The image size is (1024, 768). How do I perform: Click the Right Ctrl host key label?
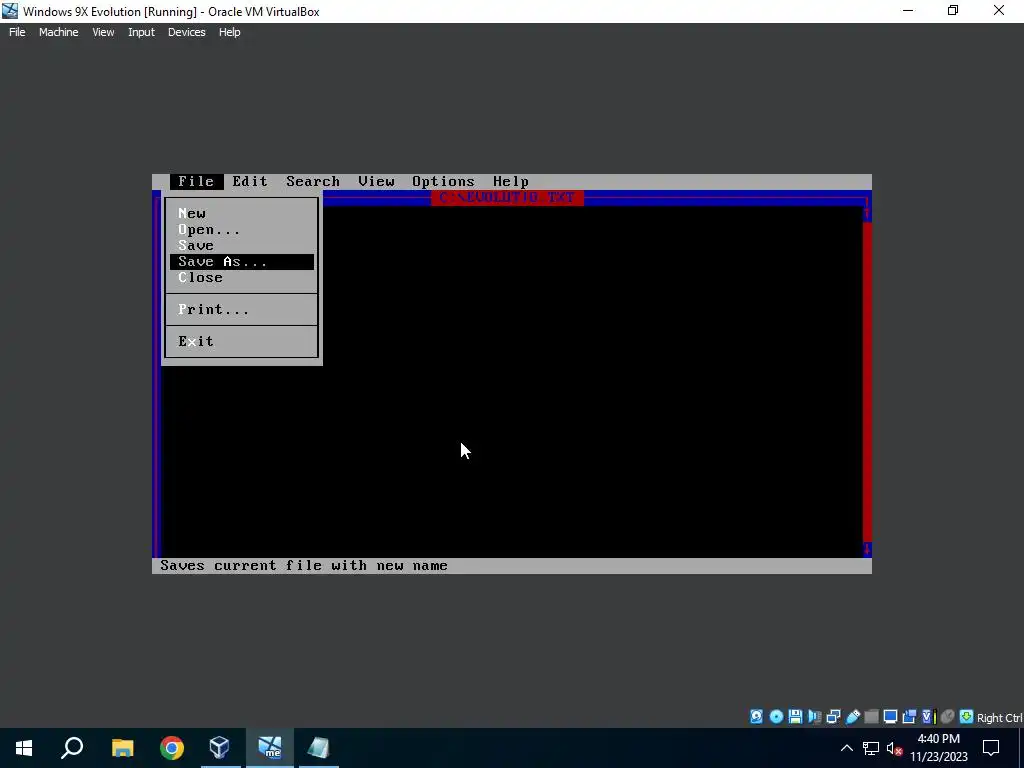tap(999, 718)
